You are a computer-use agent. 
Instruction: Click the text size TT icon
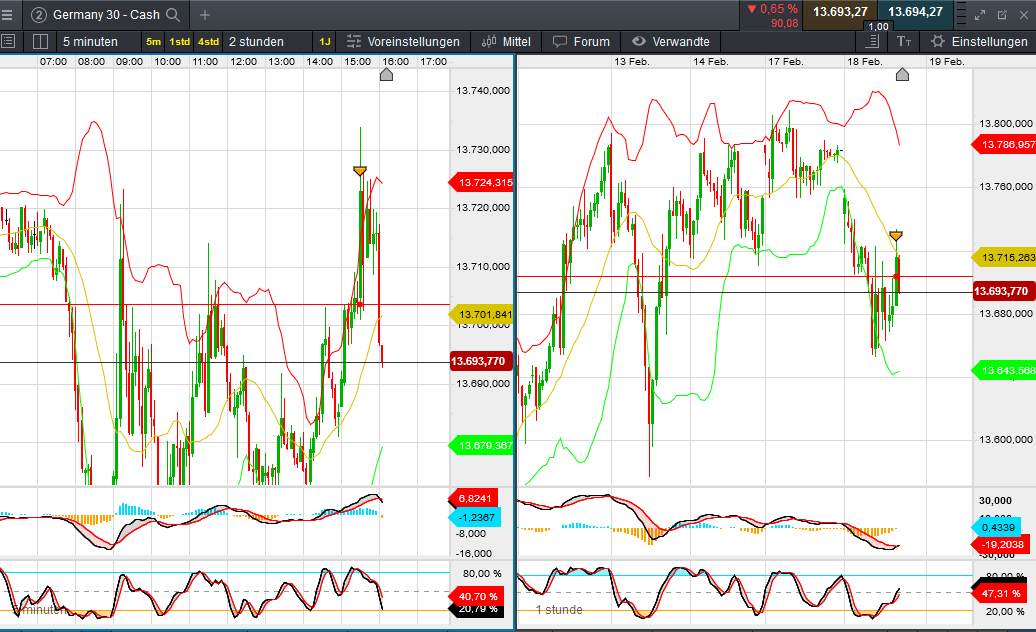pyautogui.click(x=904, y=42)
